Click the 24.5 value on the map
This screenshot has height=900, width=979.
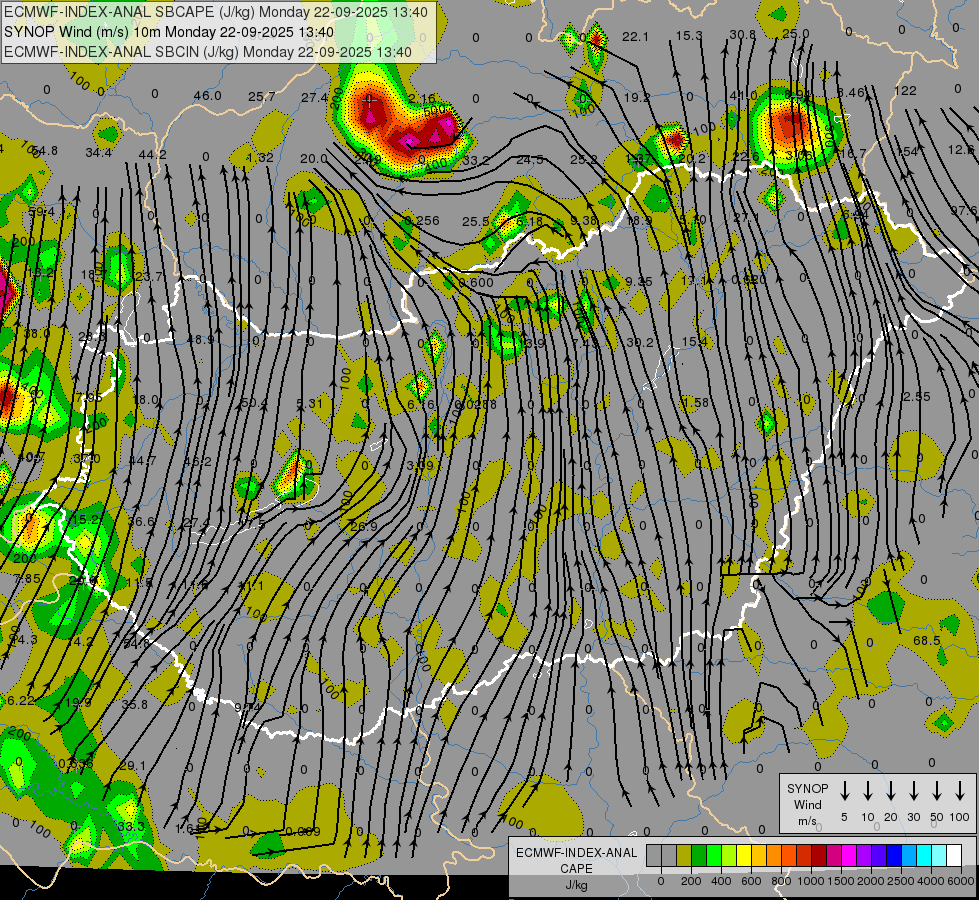click(x=530, y=159)
